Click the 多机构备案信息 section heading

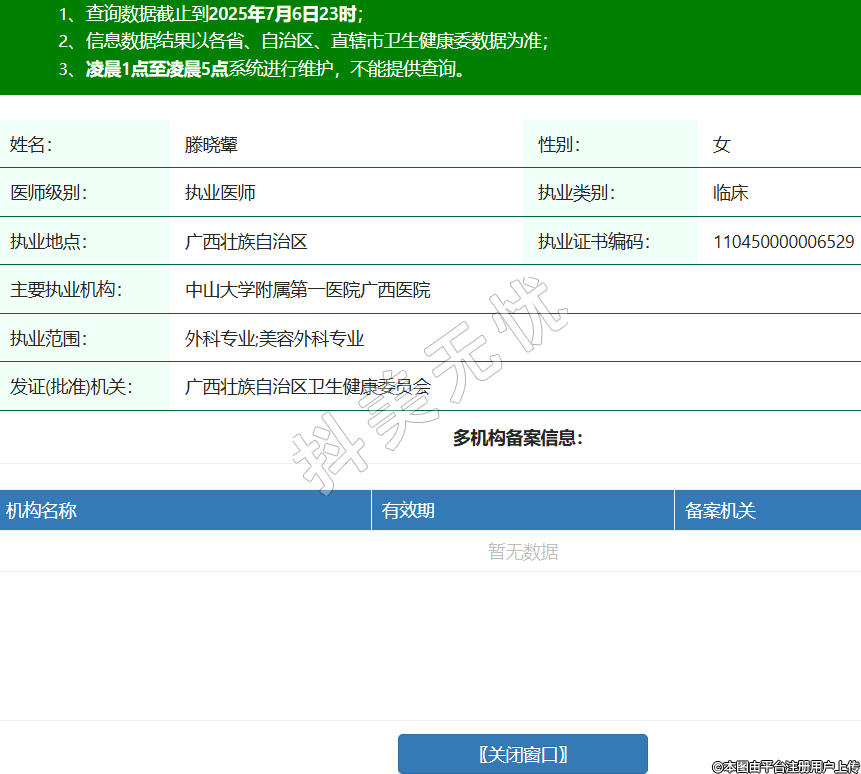click(517, 438)
